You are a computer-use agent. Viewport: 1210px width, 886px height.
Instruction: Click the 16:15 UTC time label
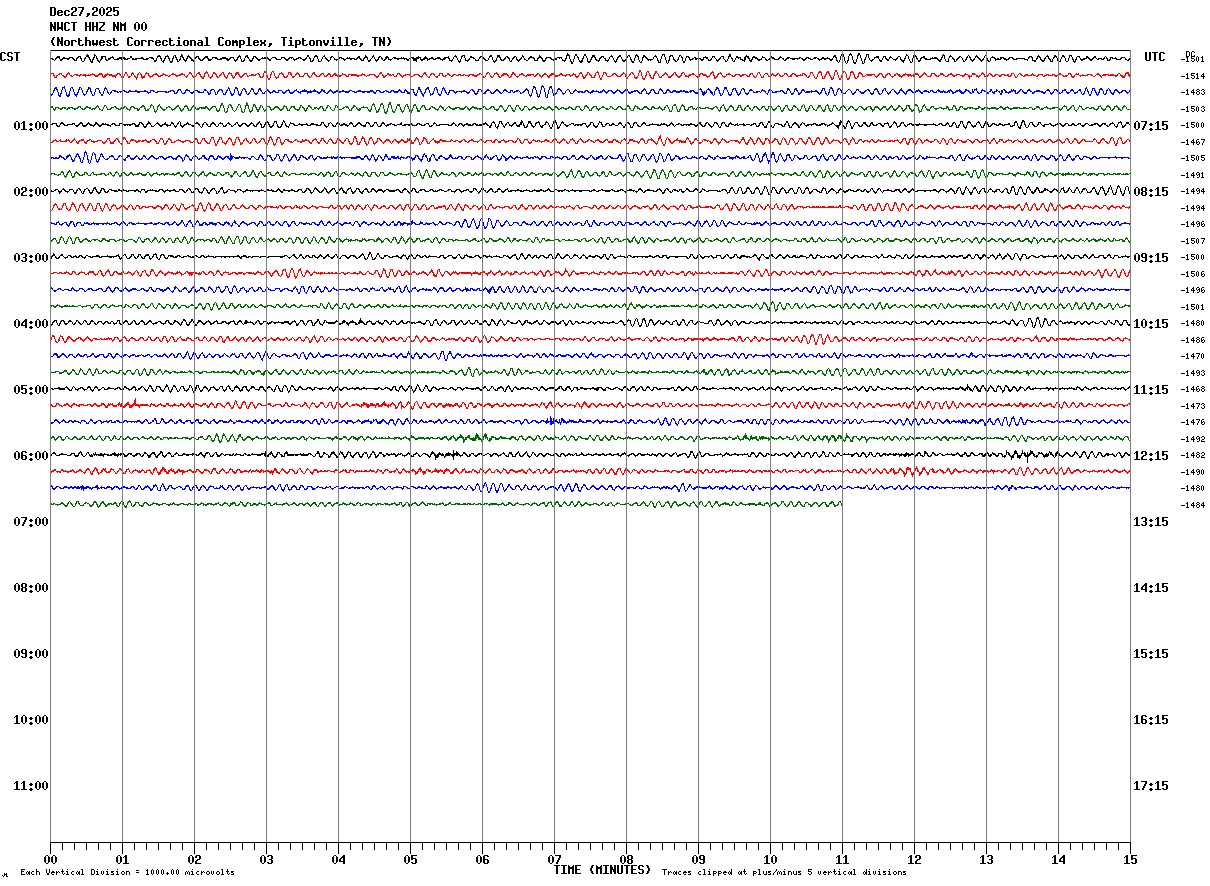(x=1151, y=720)
